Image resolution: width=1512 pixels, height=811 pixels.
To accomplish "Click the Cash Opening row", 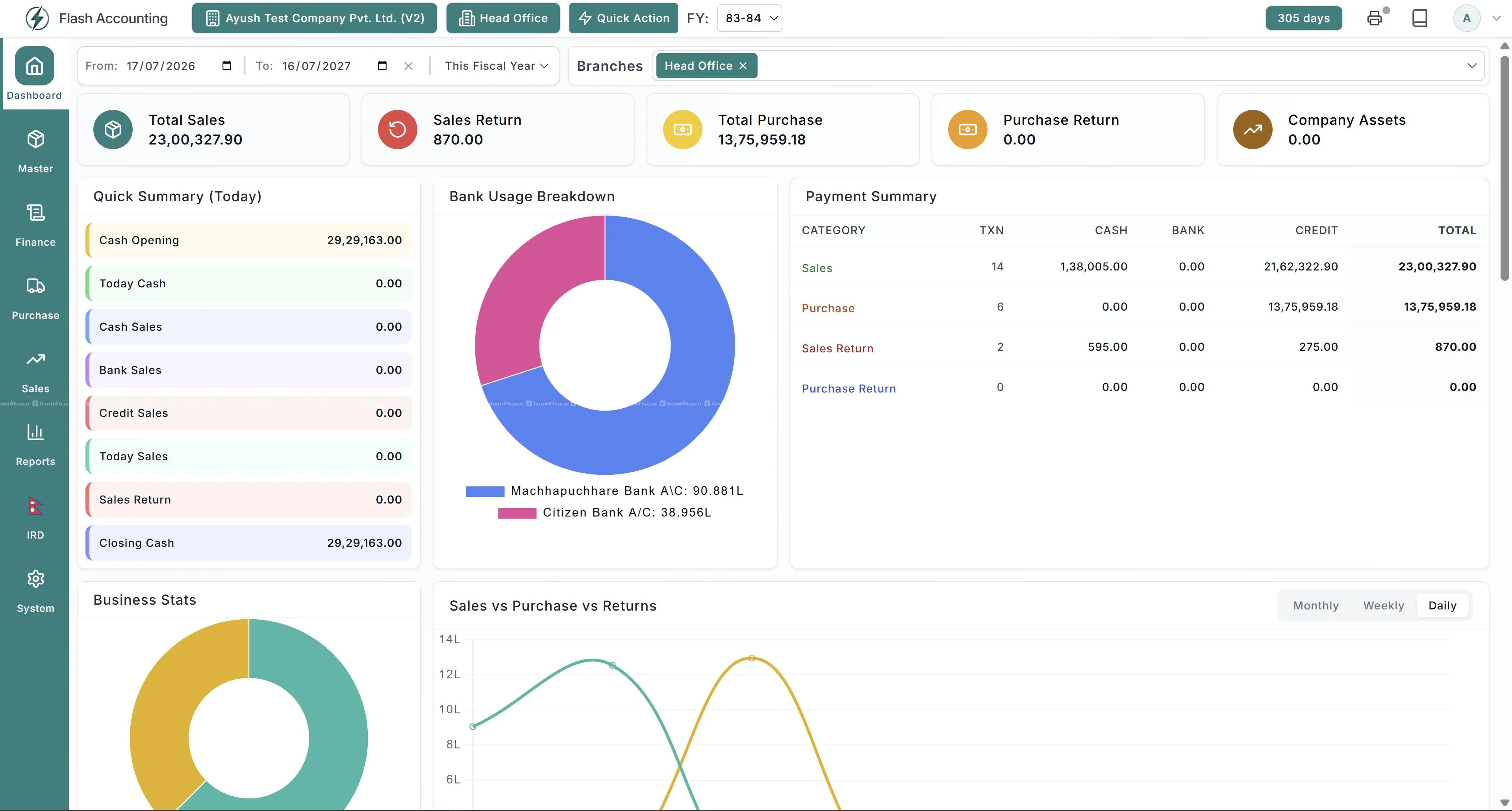I will pos(249,240).
